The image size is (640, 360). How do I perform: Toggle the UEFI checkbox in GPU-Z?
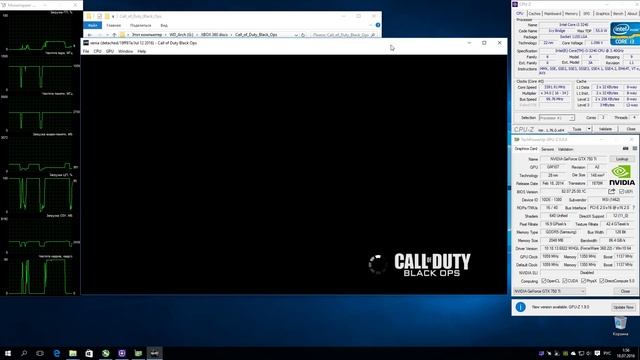(621, 191)
